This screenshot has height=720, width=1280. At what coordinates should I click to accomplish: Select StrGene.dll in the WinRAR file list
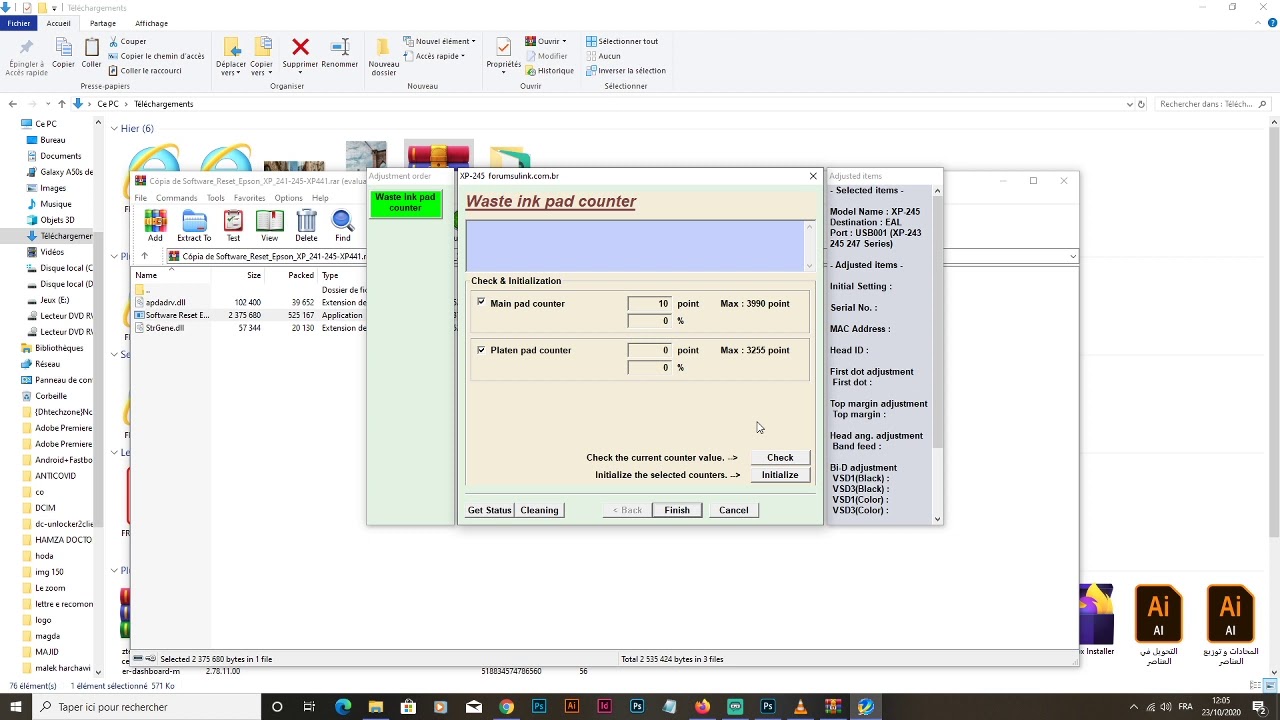164,328
